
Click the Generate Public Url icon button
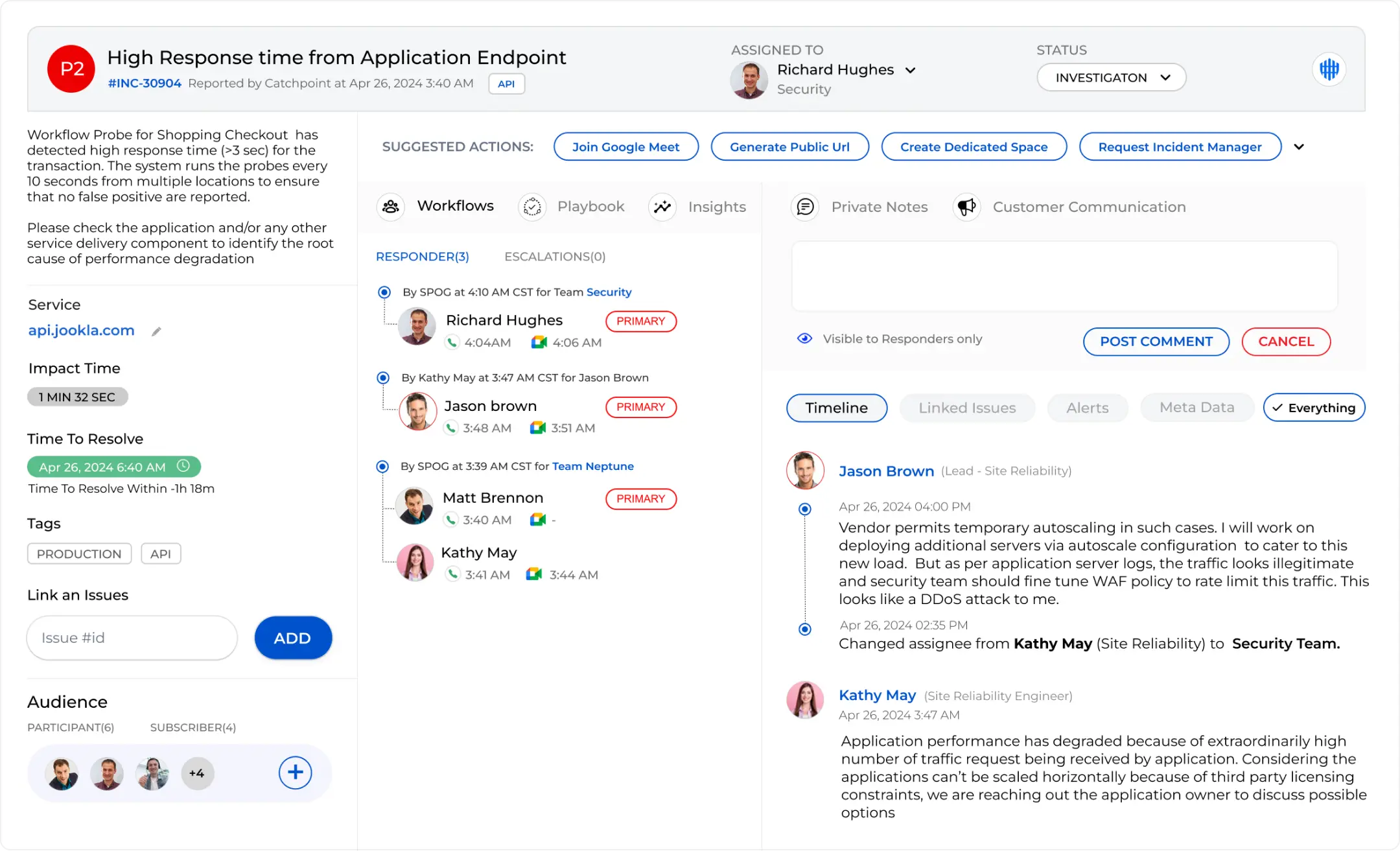coord(790,147)
